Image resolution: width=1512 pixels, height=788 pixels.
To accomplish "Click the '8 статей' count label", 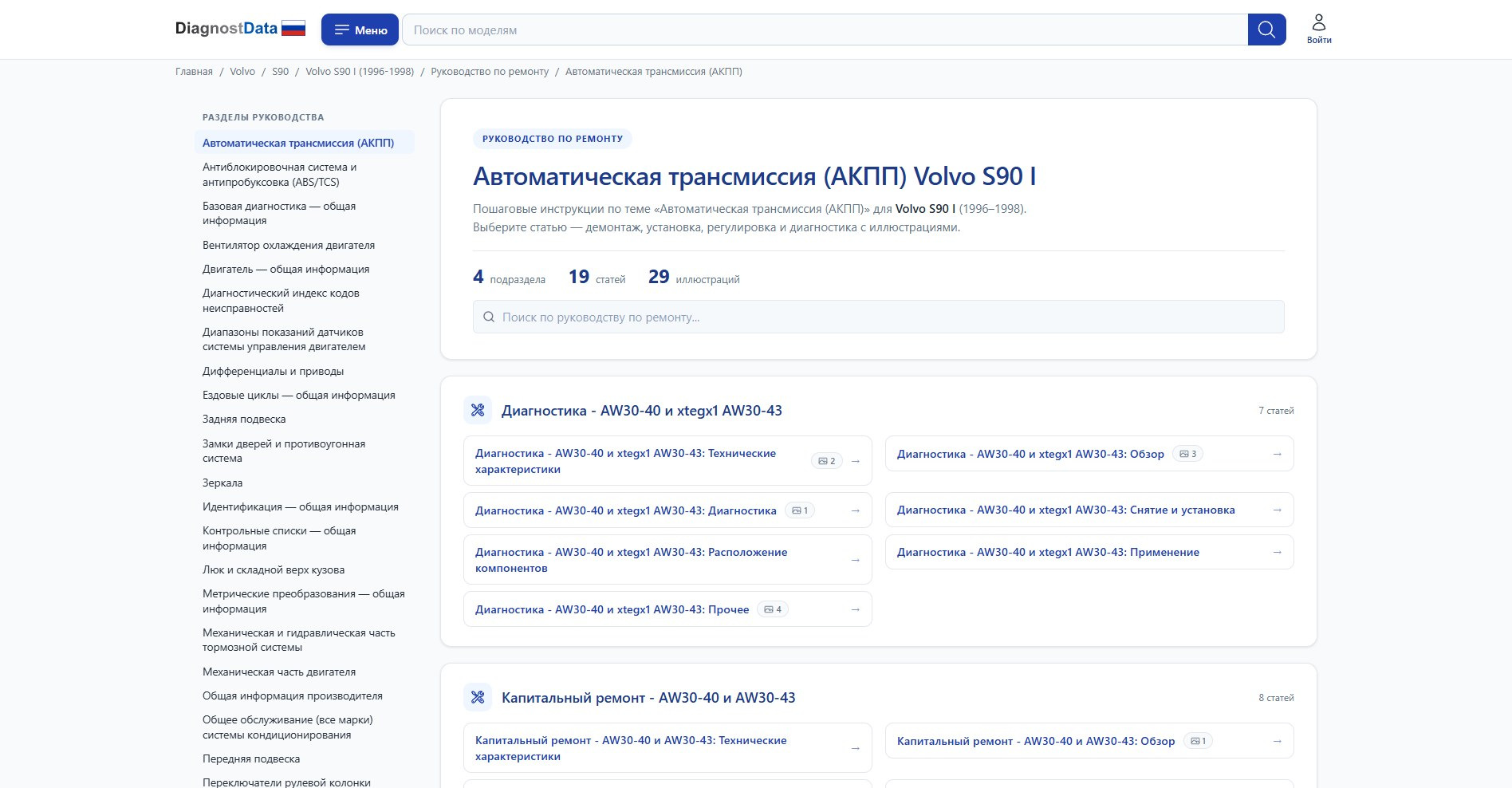I will coord(1276,698).
